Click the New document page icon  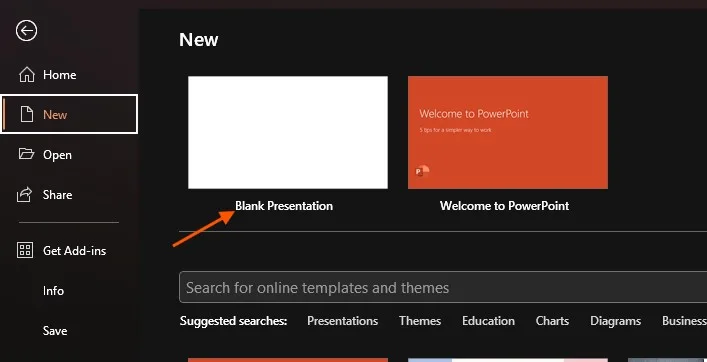click(27, 115)
